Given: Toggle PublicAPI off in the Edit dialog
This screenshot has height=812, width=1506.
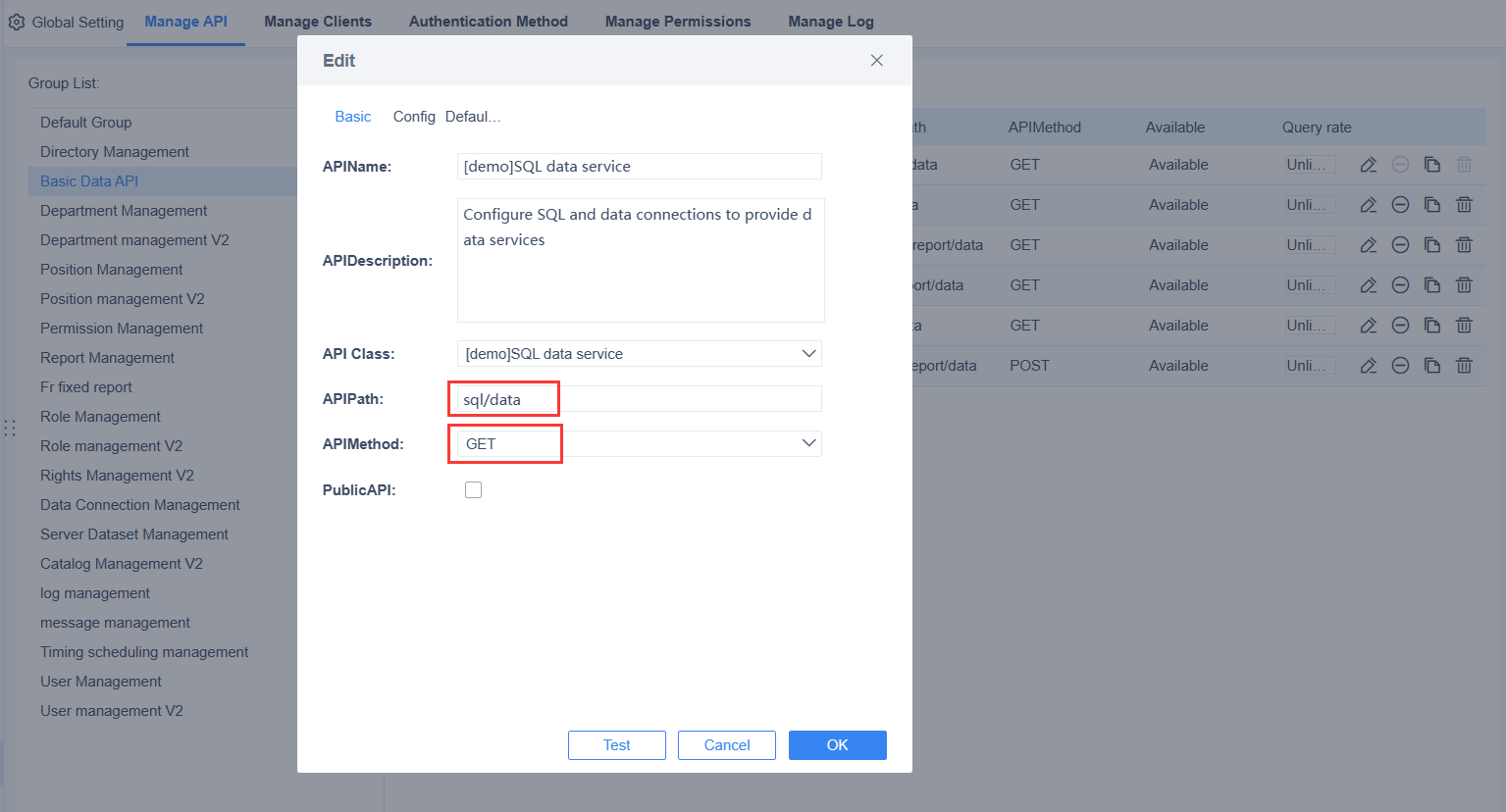Looking at the screenshot, I should (474, 489).
